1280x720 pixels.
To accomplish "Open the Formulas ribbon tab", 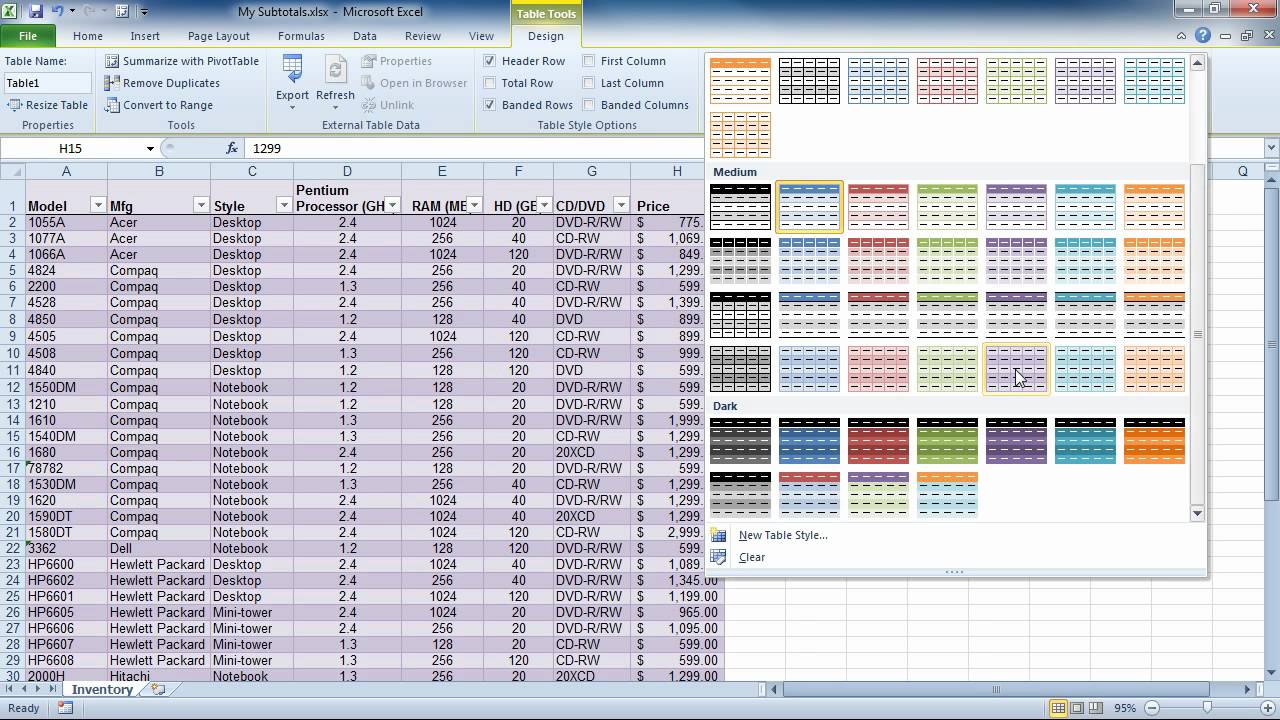I will 301,36.
